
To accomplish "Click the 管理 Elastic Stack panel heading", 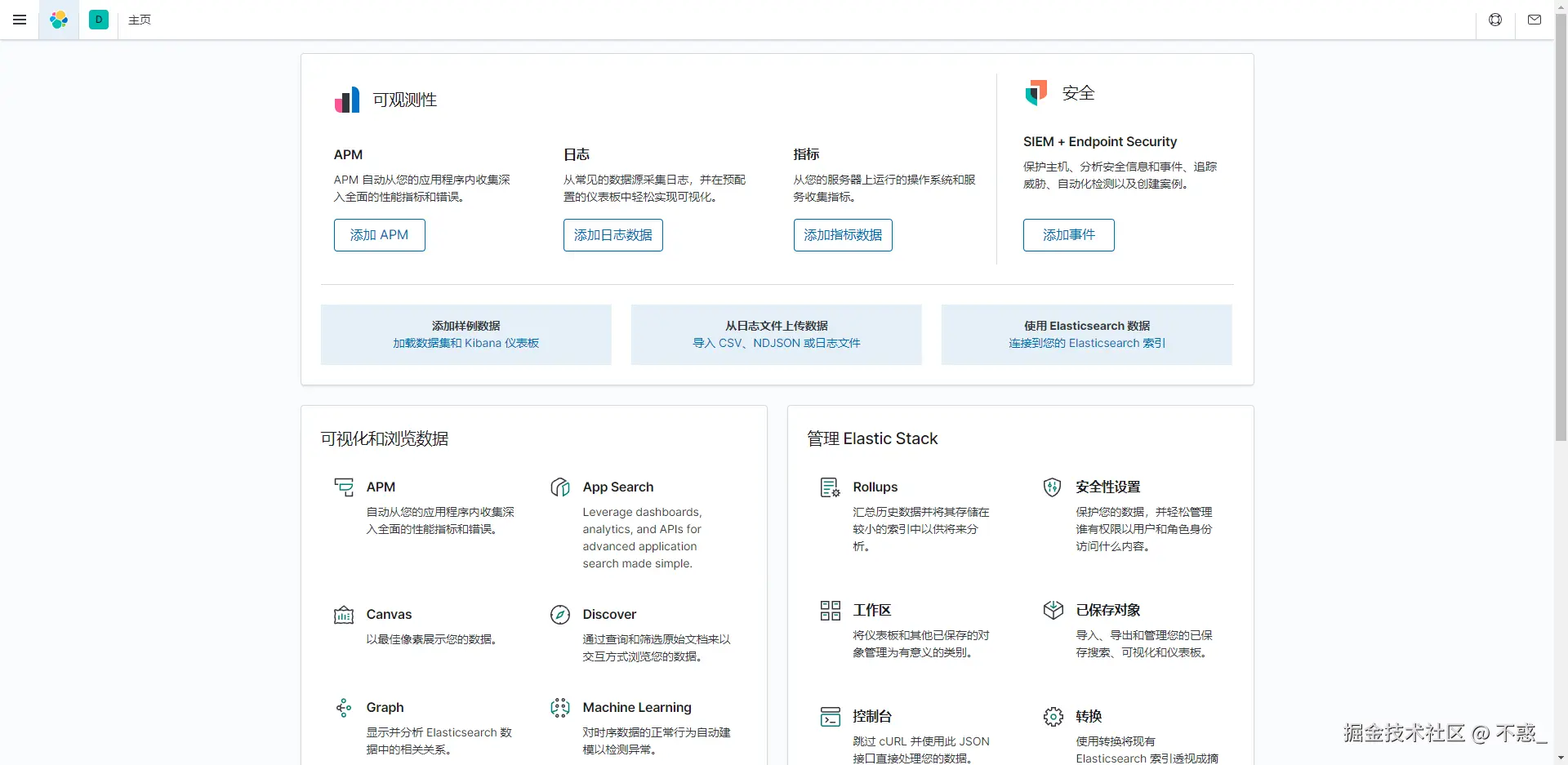I will (872, 439).
